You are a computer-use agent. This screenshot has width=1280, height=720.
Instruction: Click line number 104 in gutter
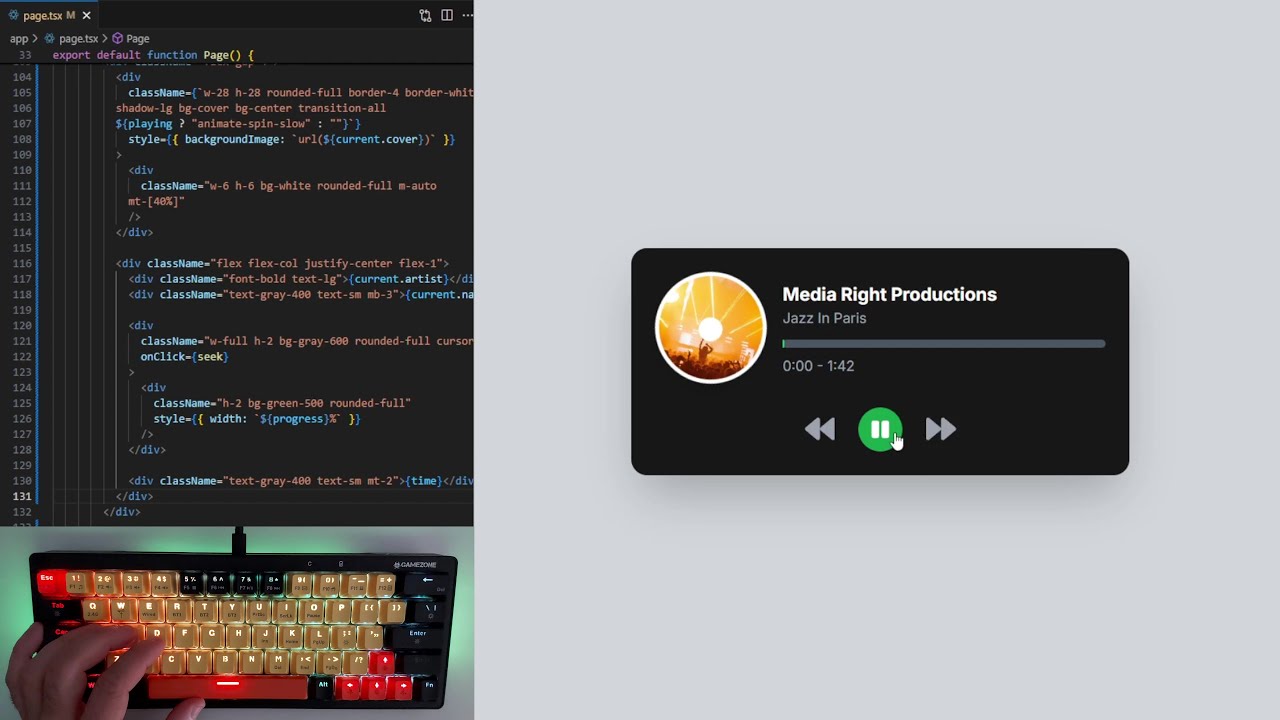(x=21, y=77)
